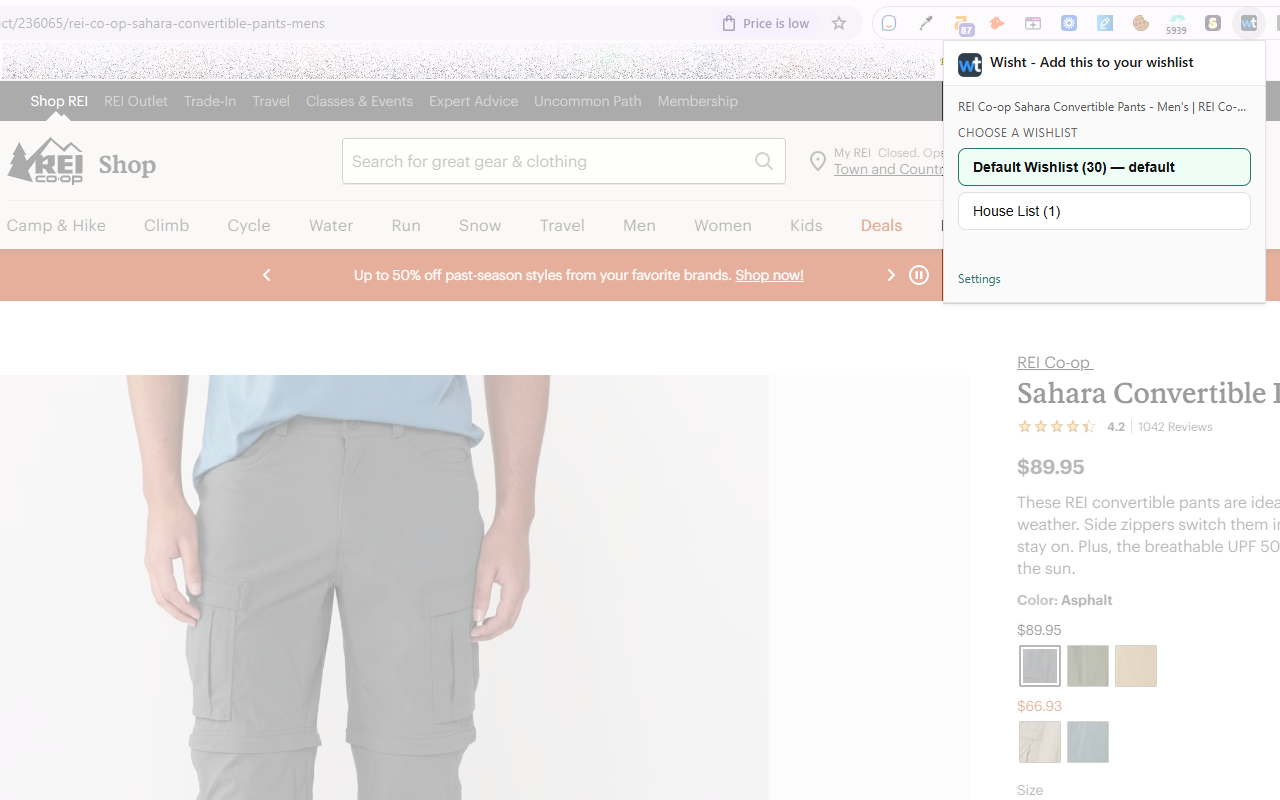Open the Travel category menu
Image resolution: width=1280 pixels, height=800 pixels.
click(x=562, y=225)
